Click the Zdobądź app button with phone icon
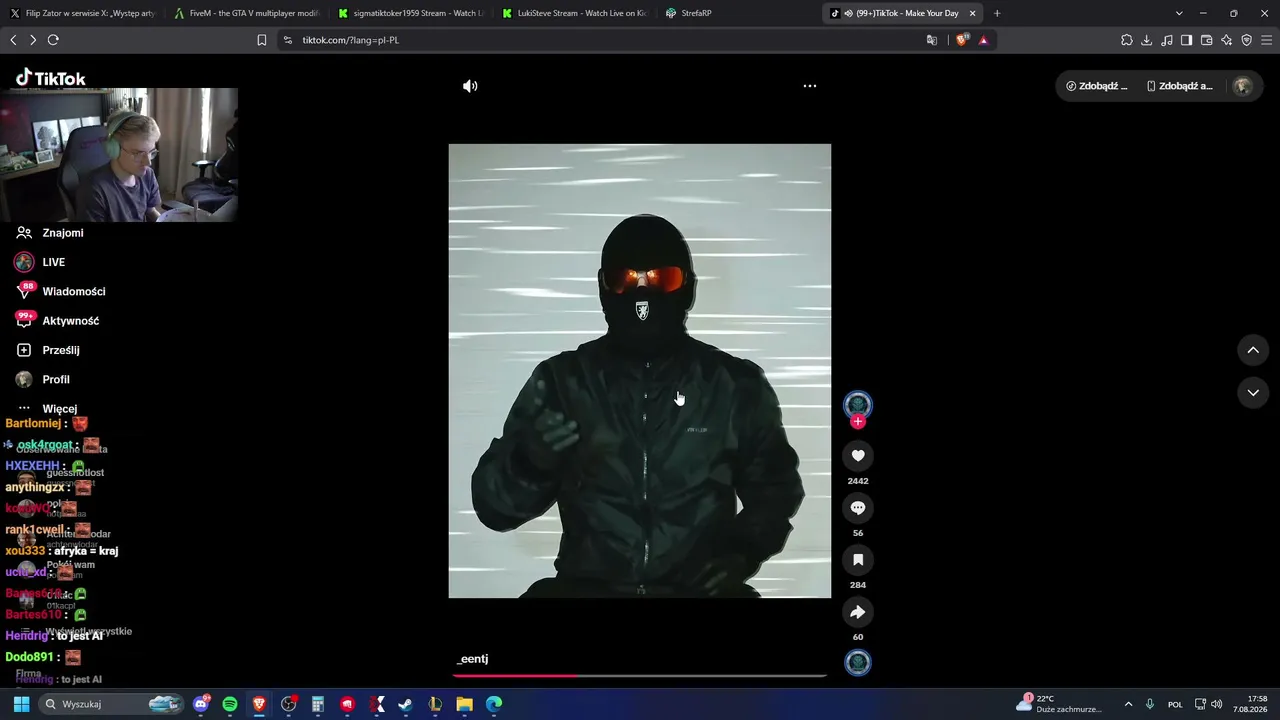This screenshot has height=720, width=1280. click(x=1179, y=86)
